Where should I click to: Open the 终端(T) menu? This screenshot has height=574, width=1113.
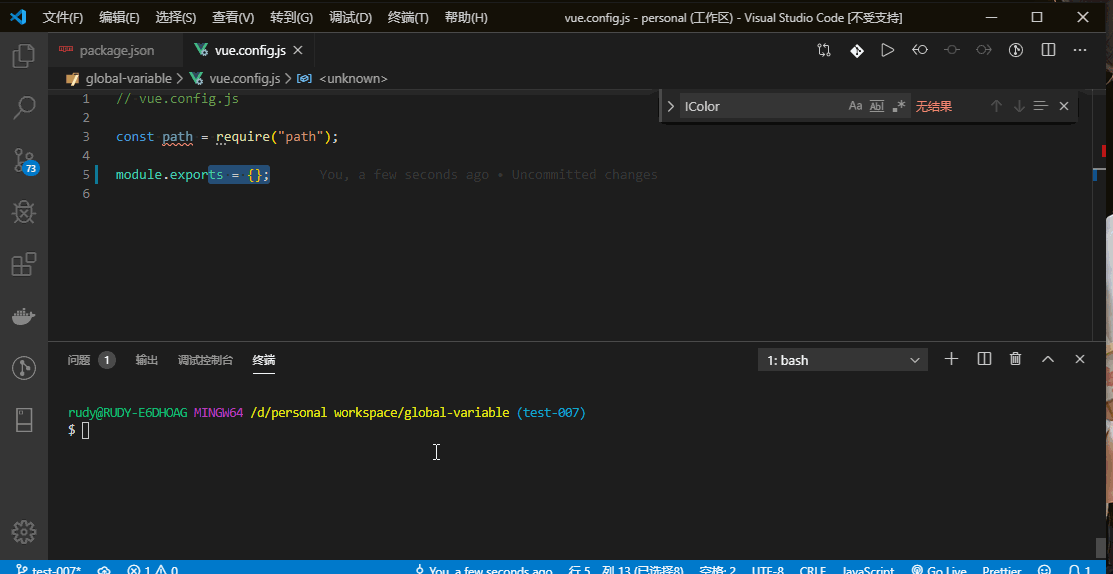point(407,17)
